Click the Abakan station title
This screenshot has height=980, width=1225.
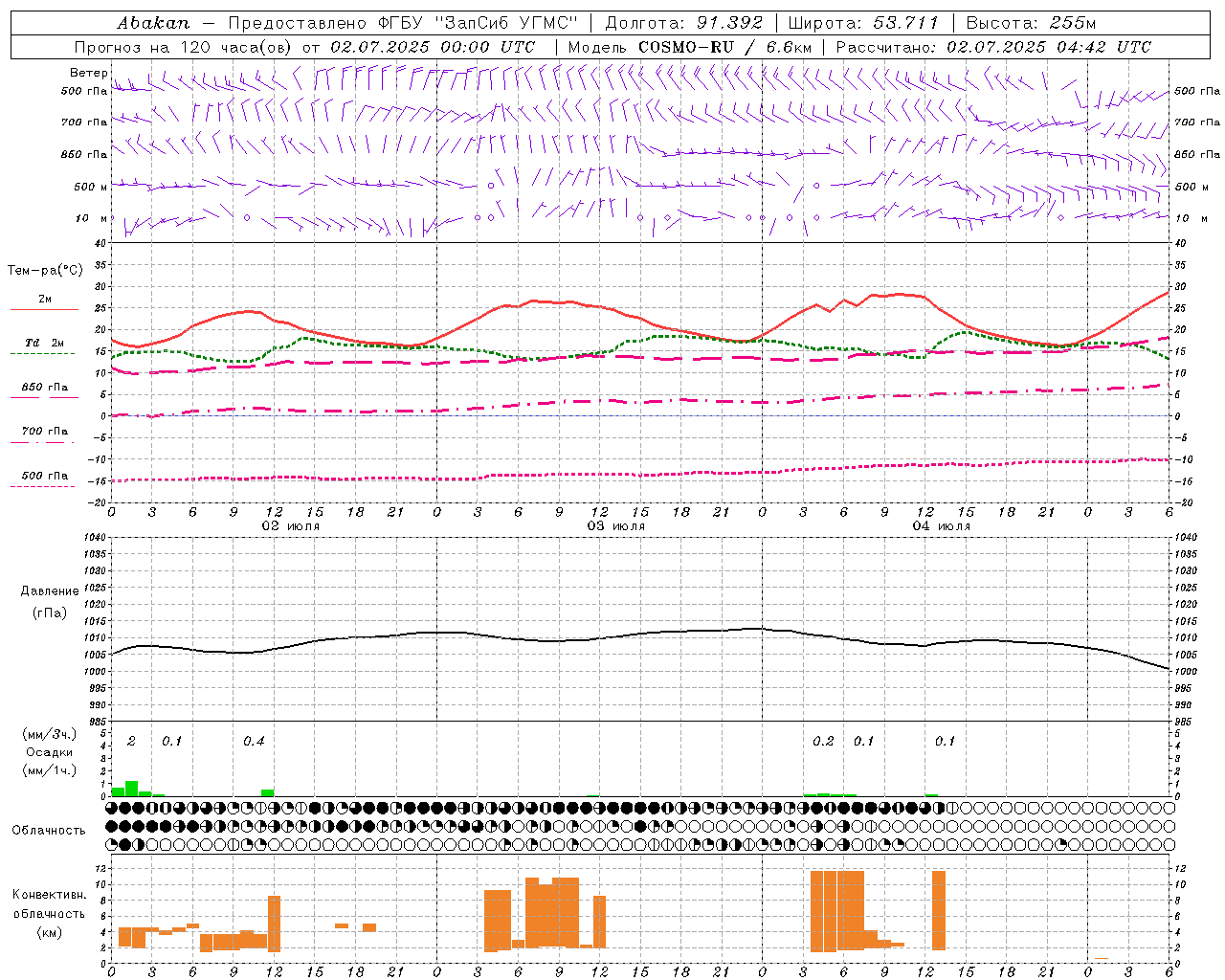click(153, 23)
